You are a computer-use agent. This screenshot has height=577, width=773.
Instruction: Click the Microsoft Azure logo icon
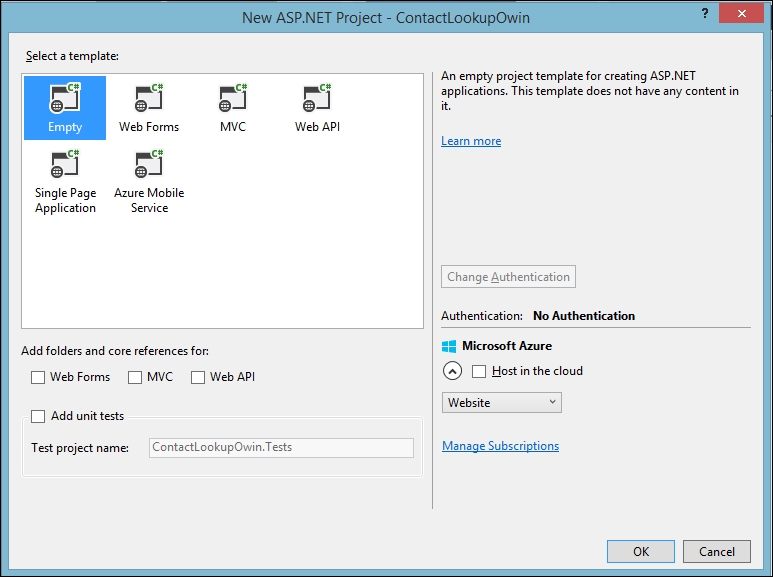coord(449,346)
